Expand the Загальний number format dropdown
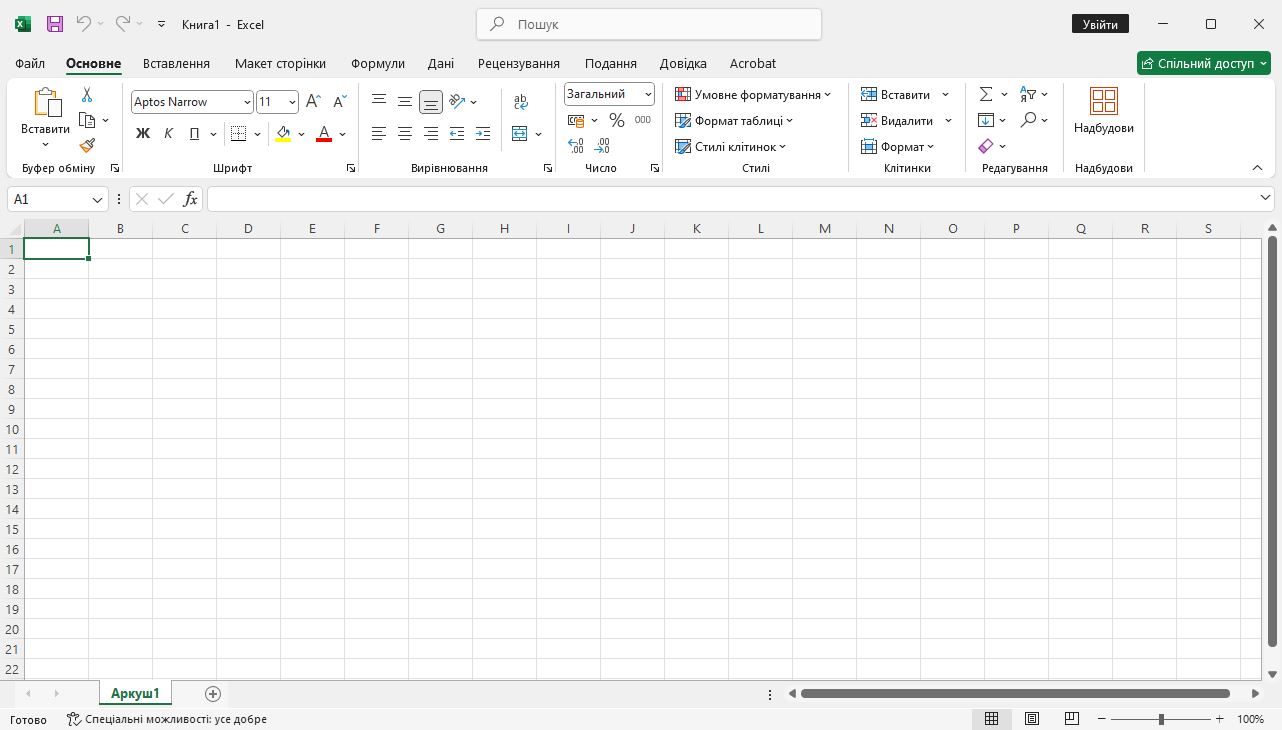 (x=648, y=94)
